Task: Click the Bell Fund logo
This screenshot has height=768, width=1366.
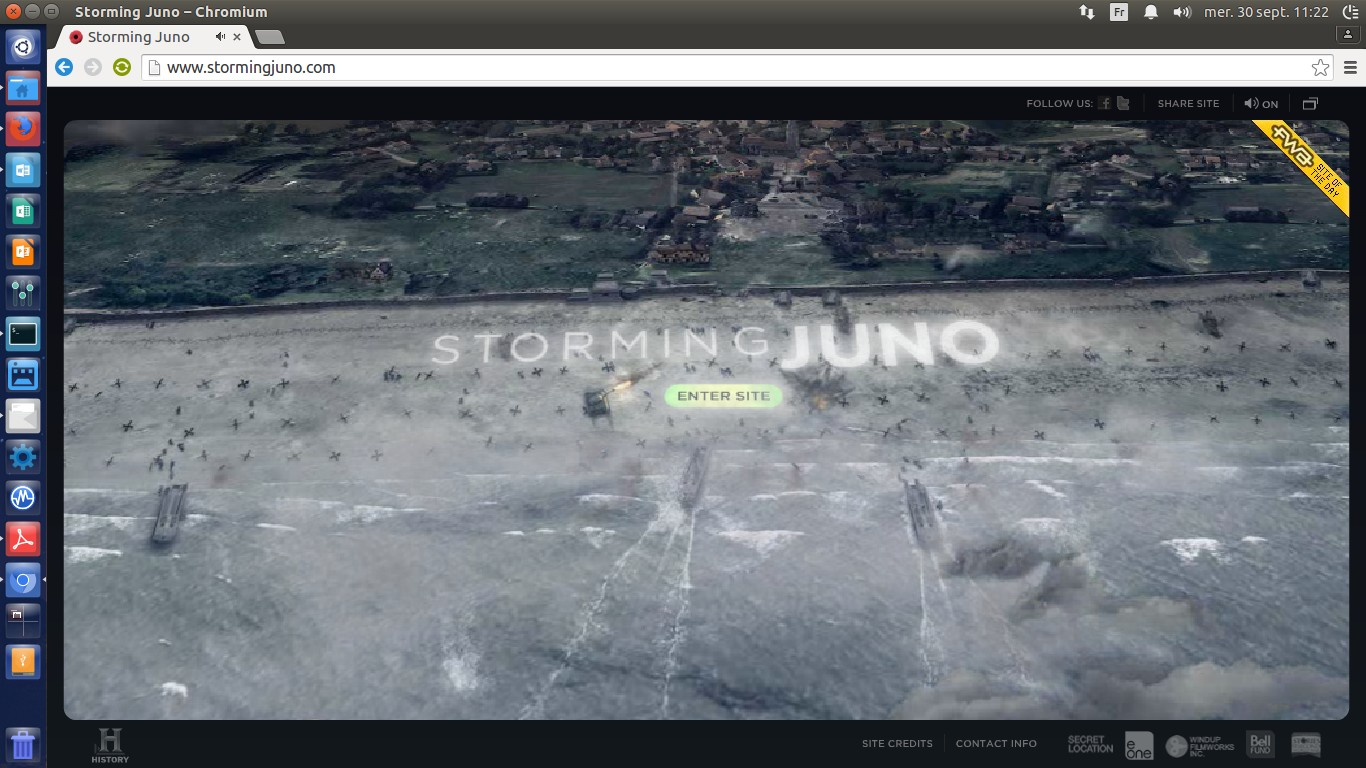Action: 1259,744
